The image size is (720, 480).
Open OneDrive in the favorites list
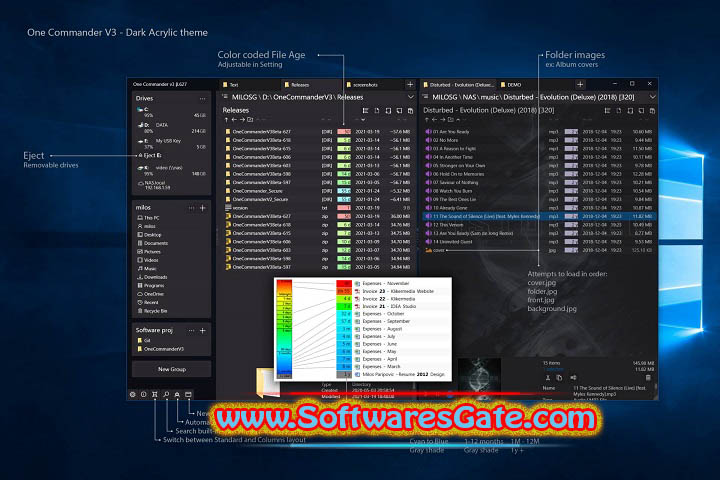(150, 294)
